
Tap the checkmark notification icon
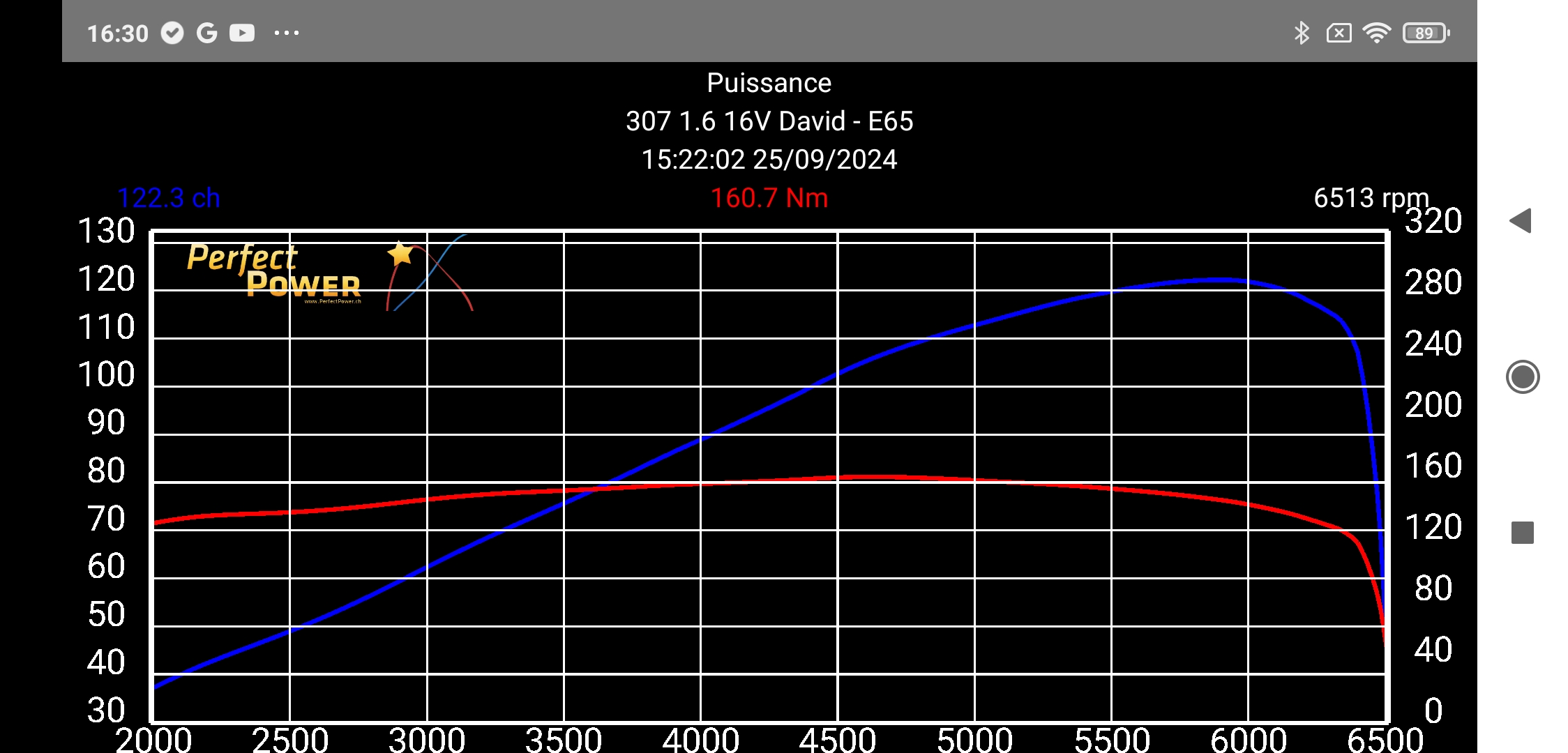point(172,33)
